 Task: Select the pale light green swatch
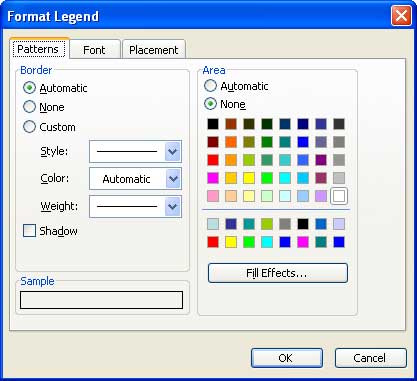[267, 196]
